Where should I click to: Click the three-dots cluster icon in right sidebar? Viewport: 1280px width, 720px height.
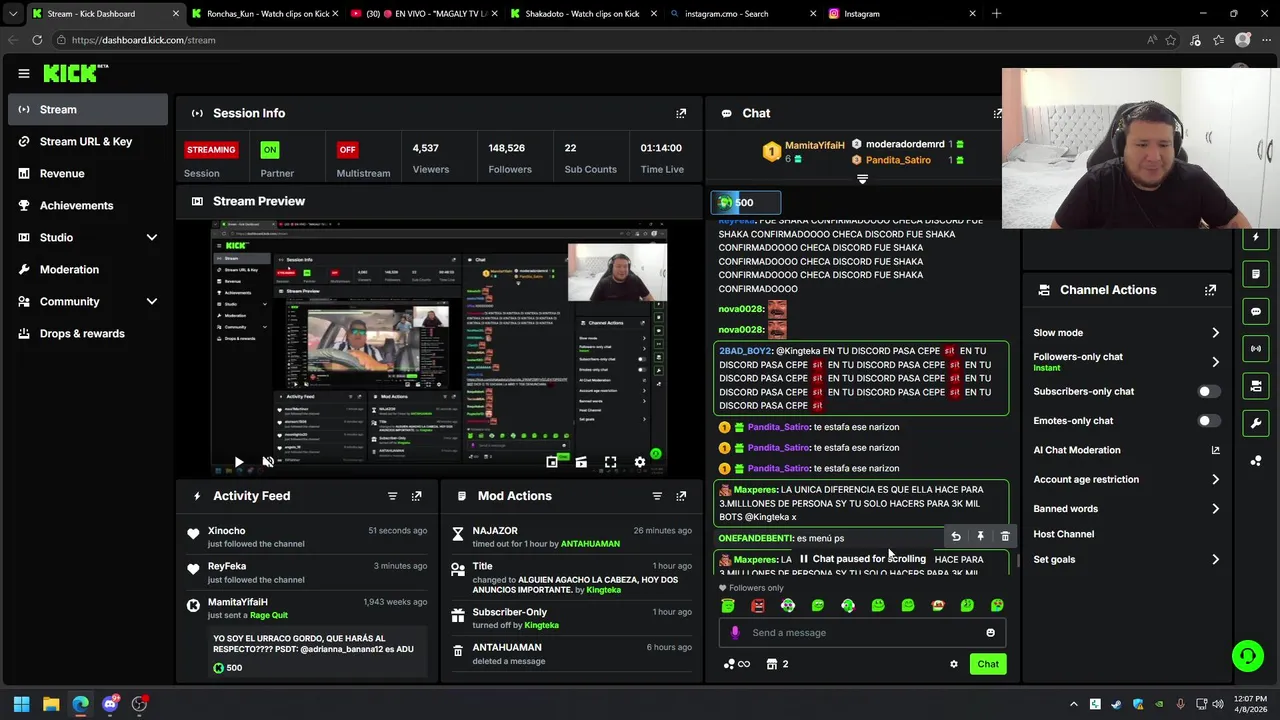[x=1256, y=460]
